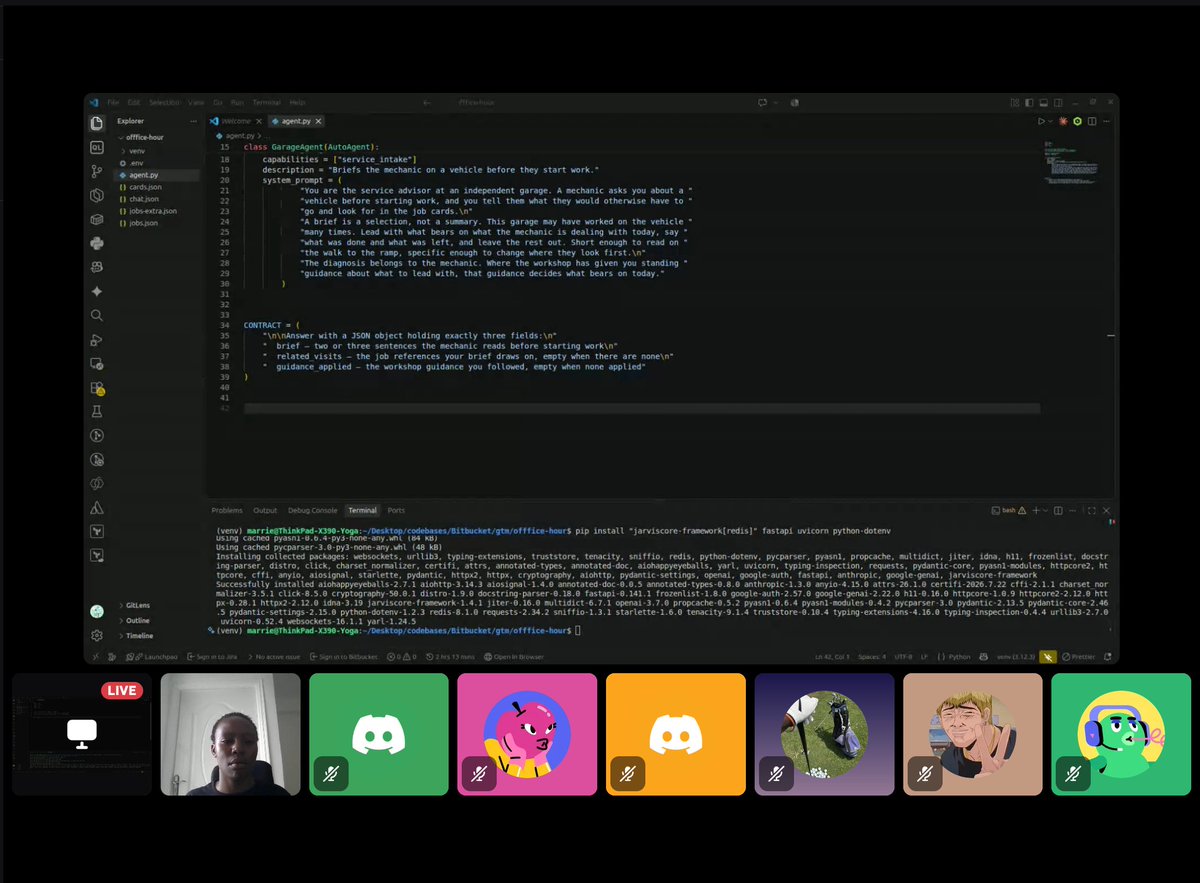Click the highlighted yellow status bar icon
1200x883 pixels.
click(1048, 657)
